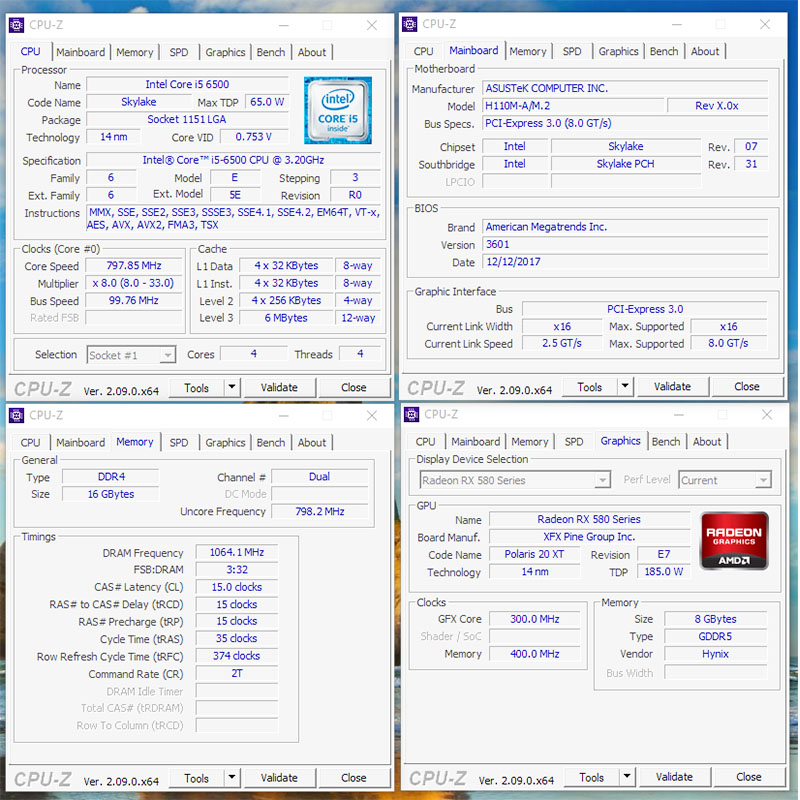
Task: Expand the Perf Level Current dropdown
Action: pyautogui.click(x=763, y=480)
